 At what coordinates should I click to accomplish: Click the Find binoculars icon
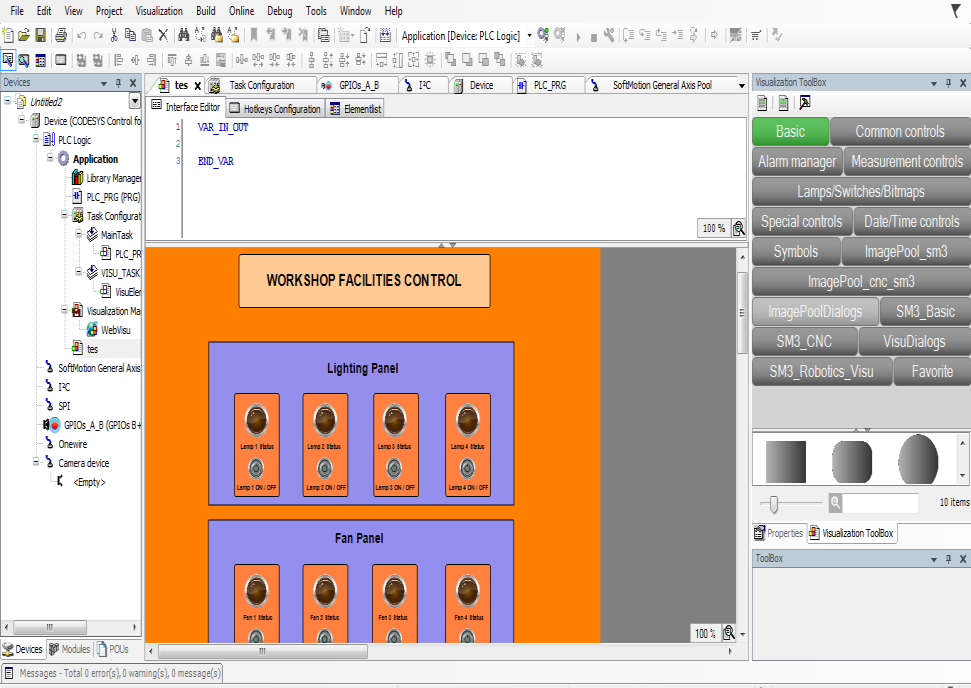[x=183, y=35]
